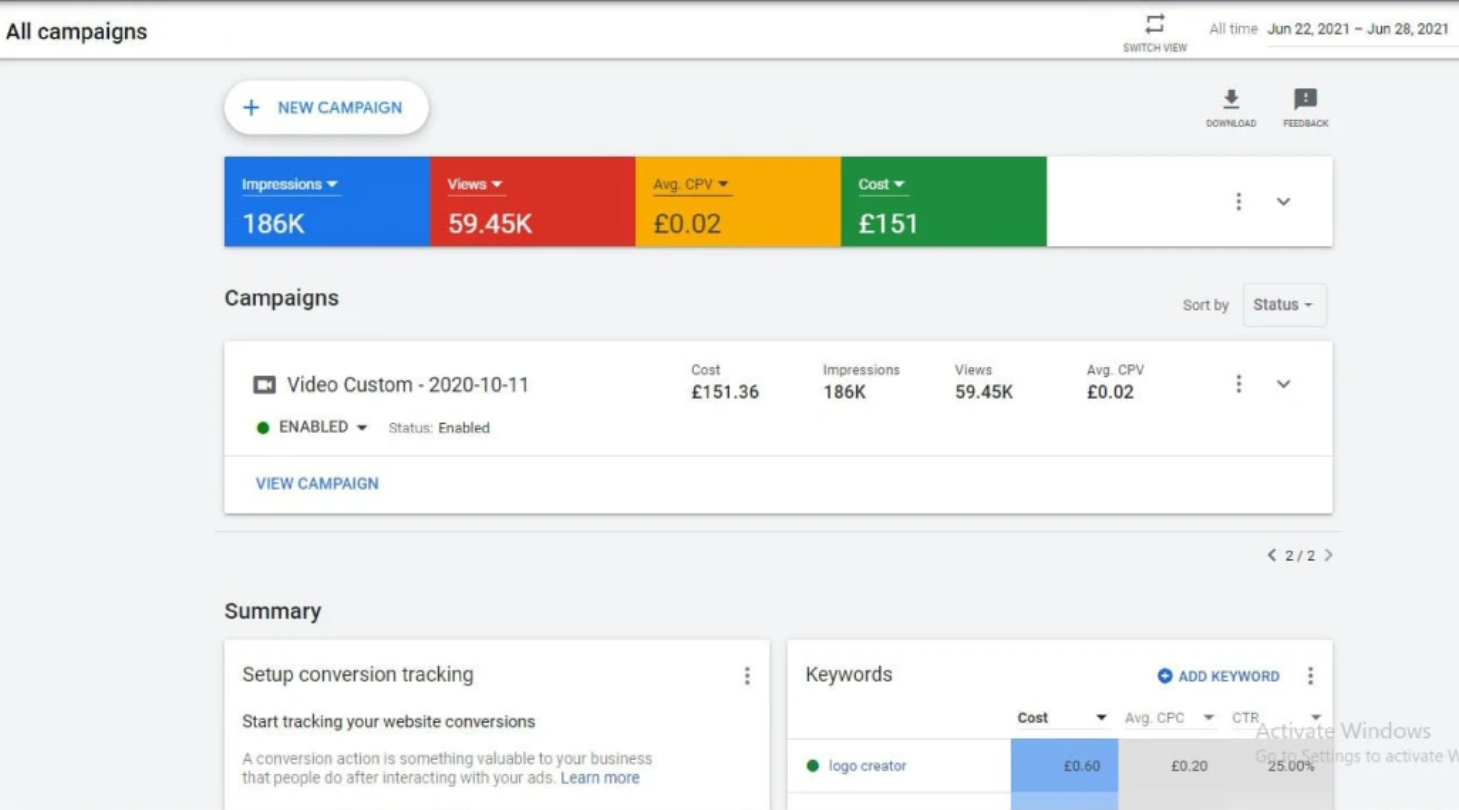Open the metrics scorecard three-dot menu
Viewport: 1459px width, 810px height.
click(x=1238, y=202)
